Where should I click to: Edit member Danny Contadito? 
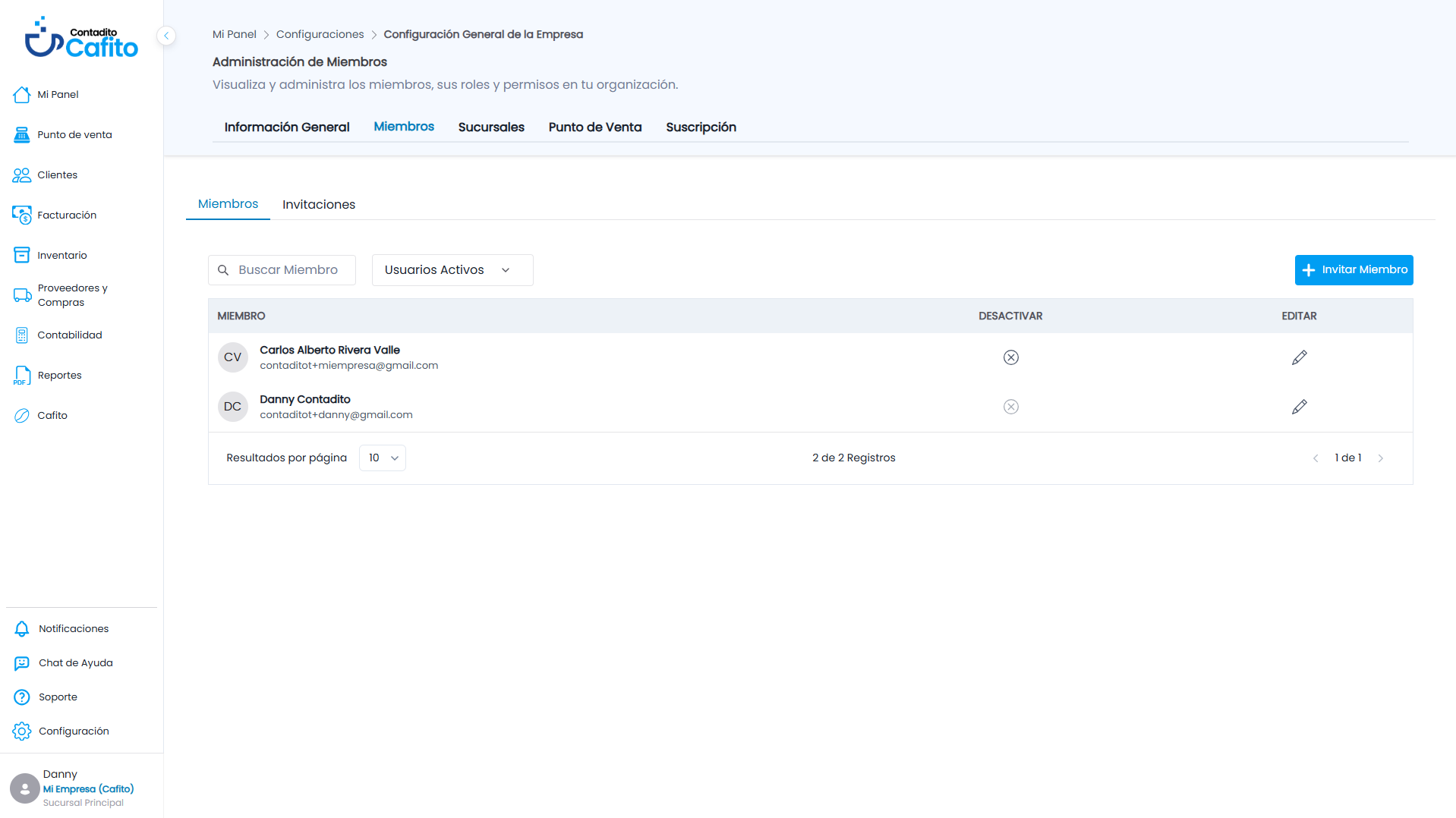point(1299,407)
